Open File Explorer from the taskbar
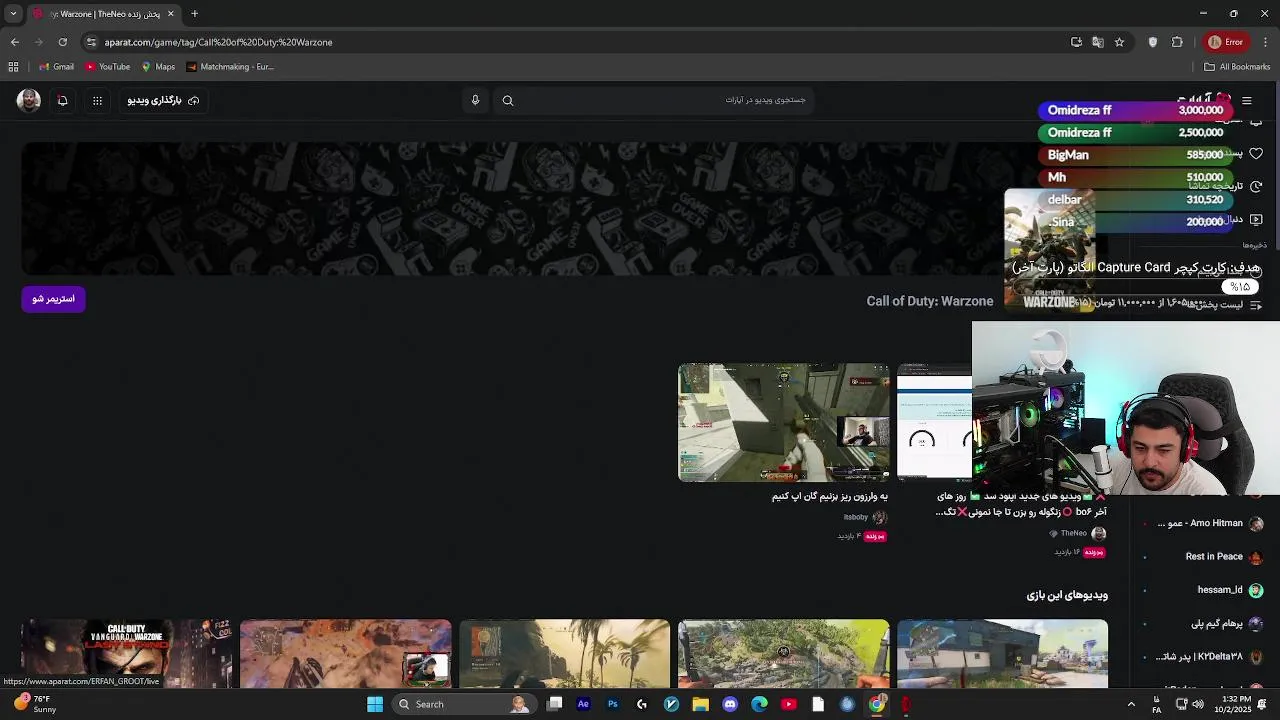Image resolution: width=1280 pixels, height=720 pixels. 701,704
